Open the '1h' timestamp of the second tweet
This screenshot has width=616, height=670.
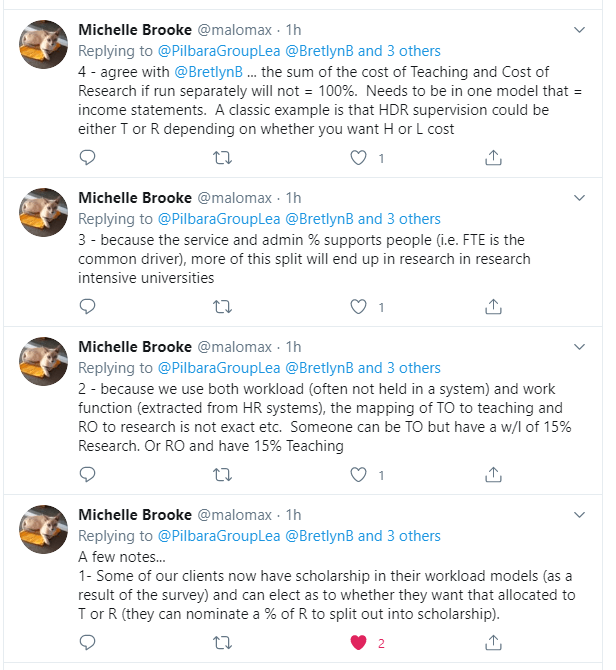pyautogui.click(x=293, y=198)
